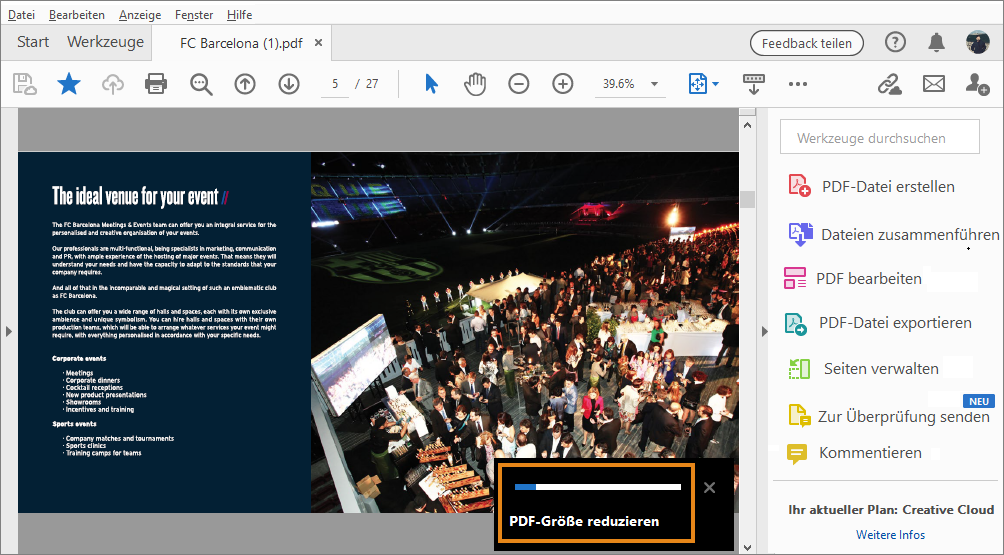
Task: Click the PDF-Größe reduzieren progress bar
Action: tap(597, 487)
